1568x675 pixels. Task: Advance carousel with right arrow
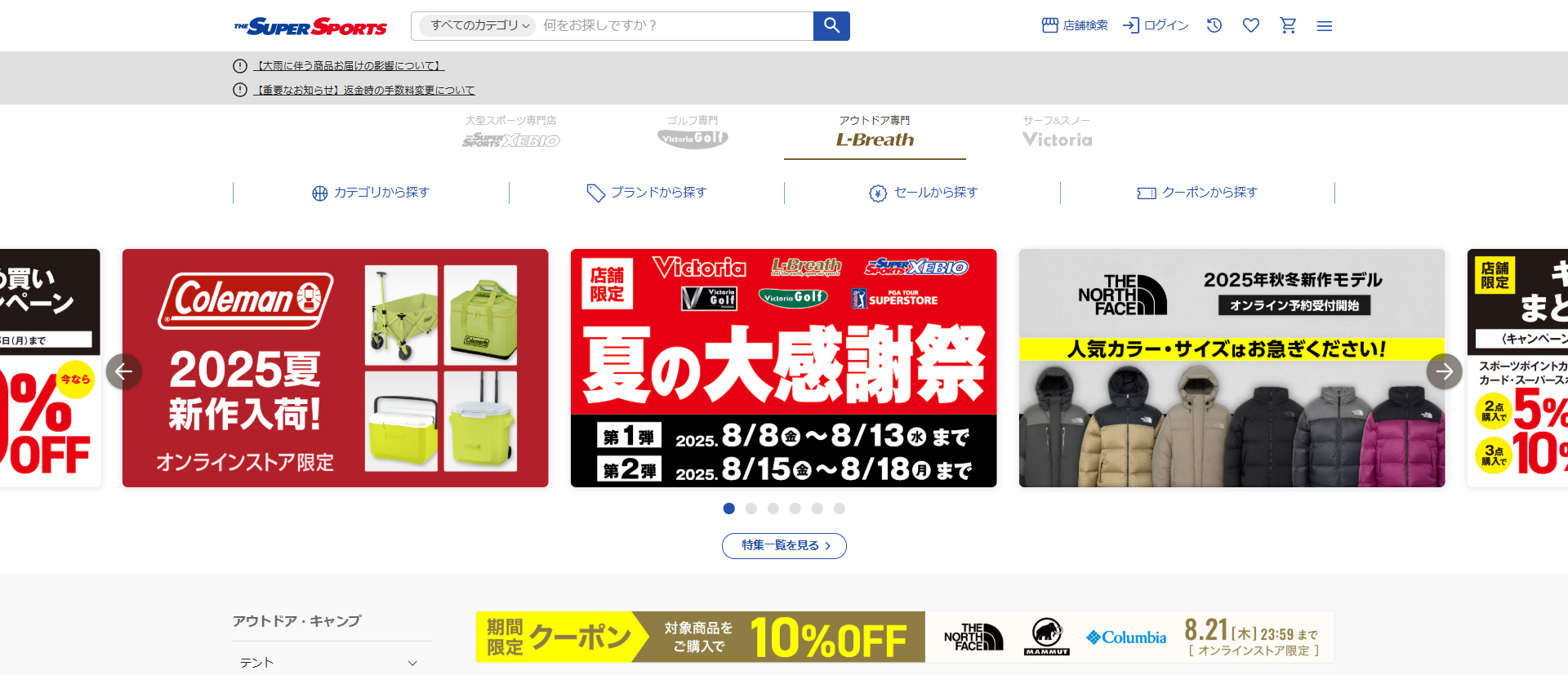coord(1444,371)
